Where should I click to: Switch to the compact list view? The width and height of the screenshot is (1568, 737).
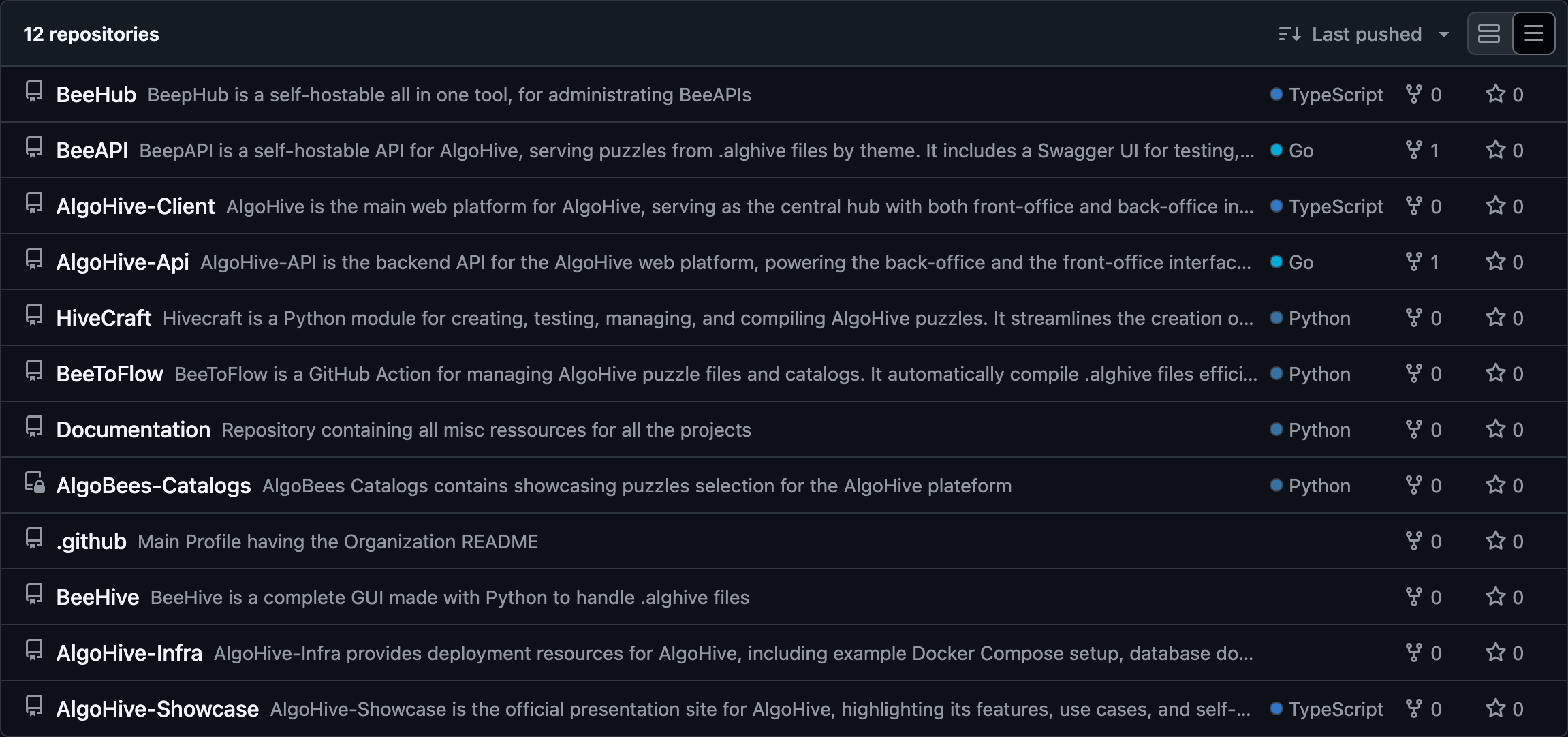(x=1533, y=33)
